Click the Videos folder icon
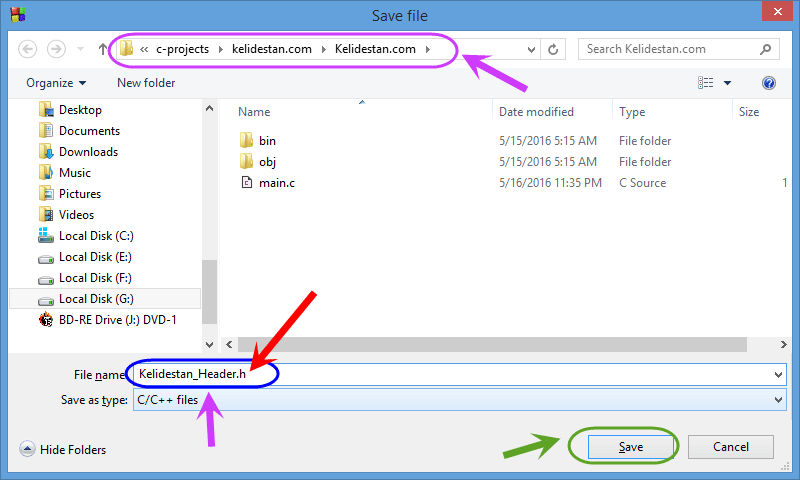This screenshot has width=800, height=480. point(46,215)
